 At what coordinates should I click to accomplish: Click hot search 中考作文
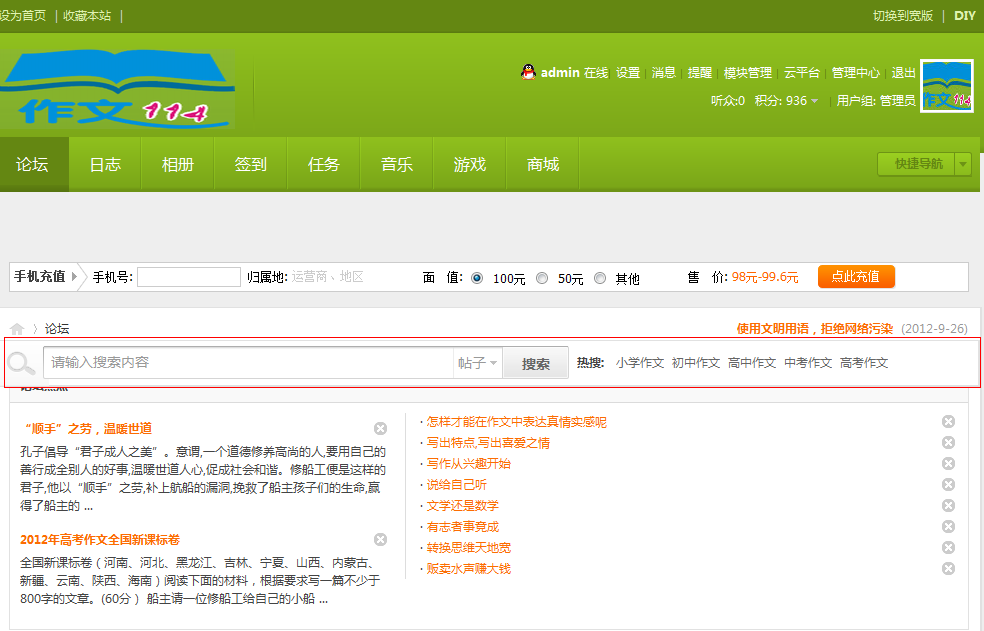[x=808, y=363]
